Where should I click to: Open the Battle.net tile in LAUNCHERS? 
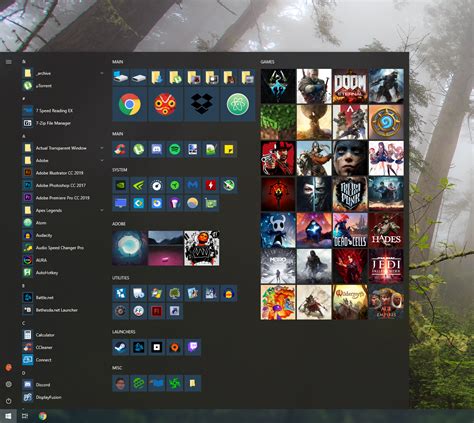click(x=139, y=347)
